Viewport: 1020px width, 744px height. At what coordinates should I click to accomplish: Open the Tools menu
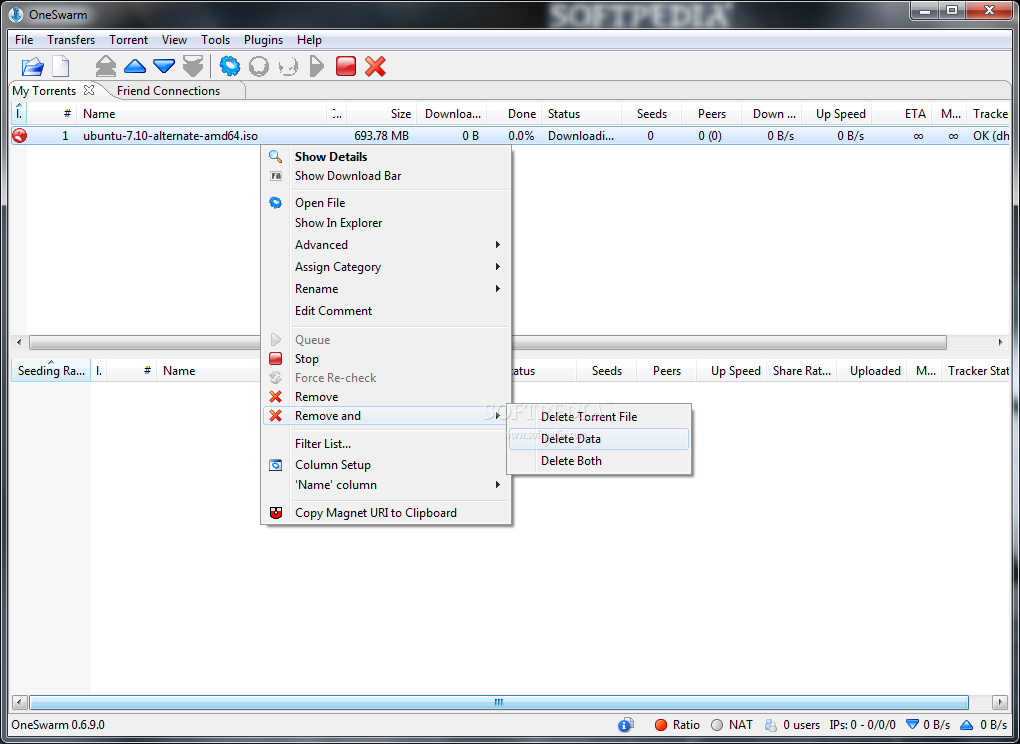(x=216, y=40)
